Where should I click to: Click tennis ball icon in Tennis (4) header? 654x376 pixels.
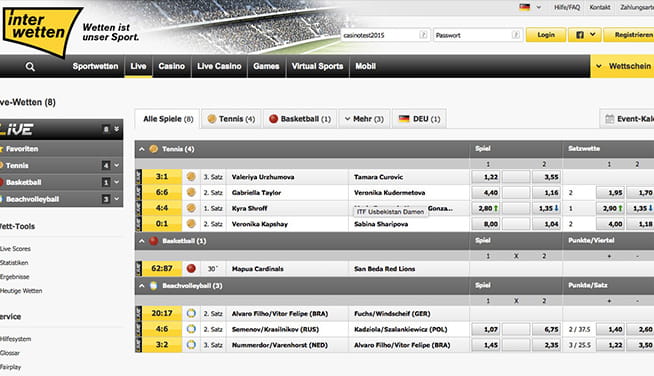153,149
